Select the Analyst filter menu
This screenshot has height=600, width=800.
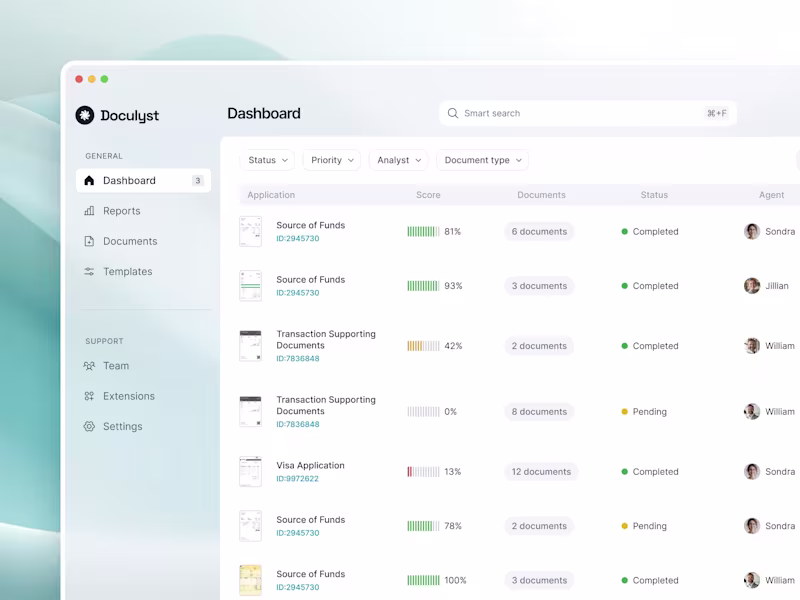398,160
